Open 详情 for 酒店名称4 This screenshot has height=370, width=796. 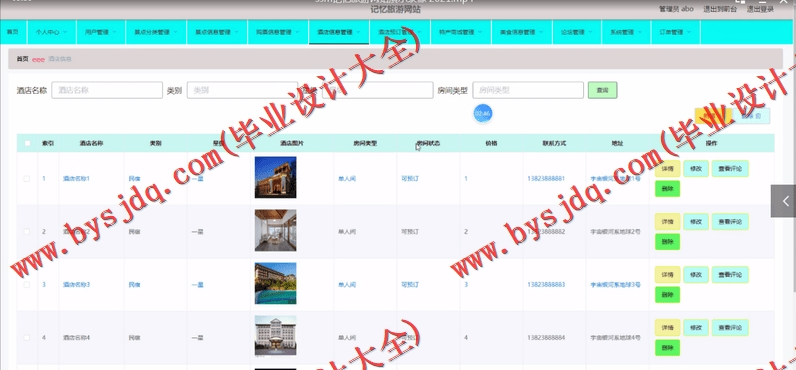tap(667, 327)
